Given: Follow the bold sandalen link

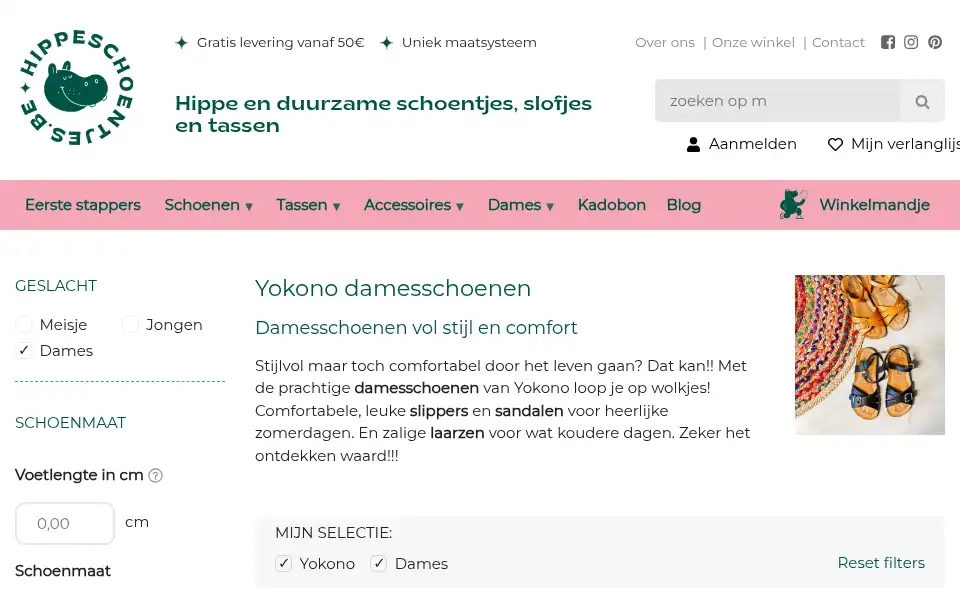Looking at the screenshot, I should [x=529, y=411].
